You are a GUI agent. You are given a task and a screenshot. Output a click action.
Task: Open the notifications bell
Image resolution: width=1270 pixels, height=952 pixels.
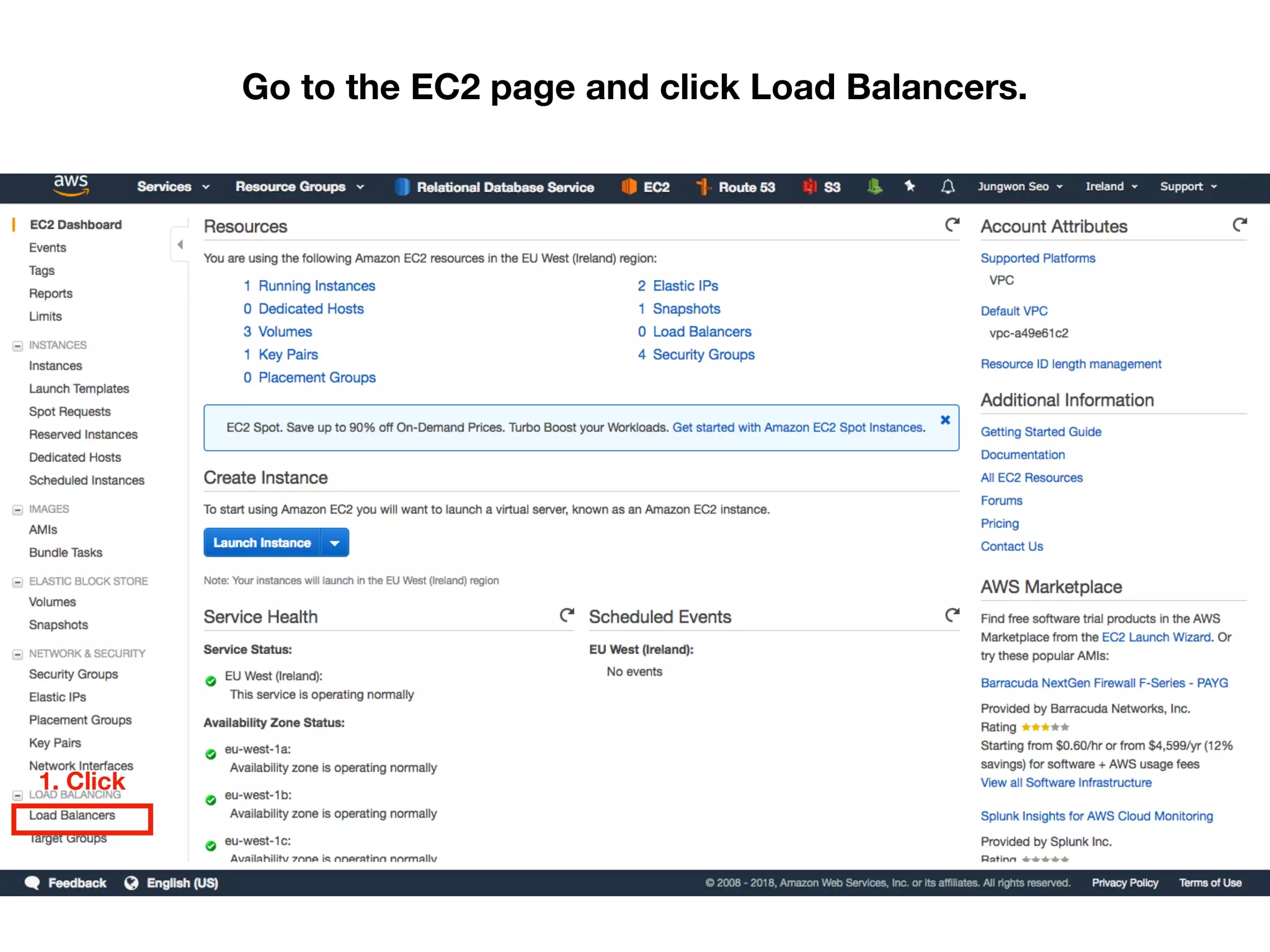coord(948,187)
